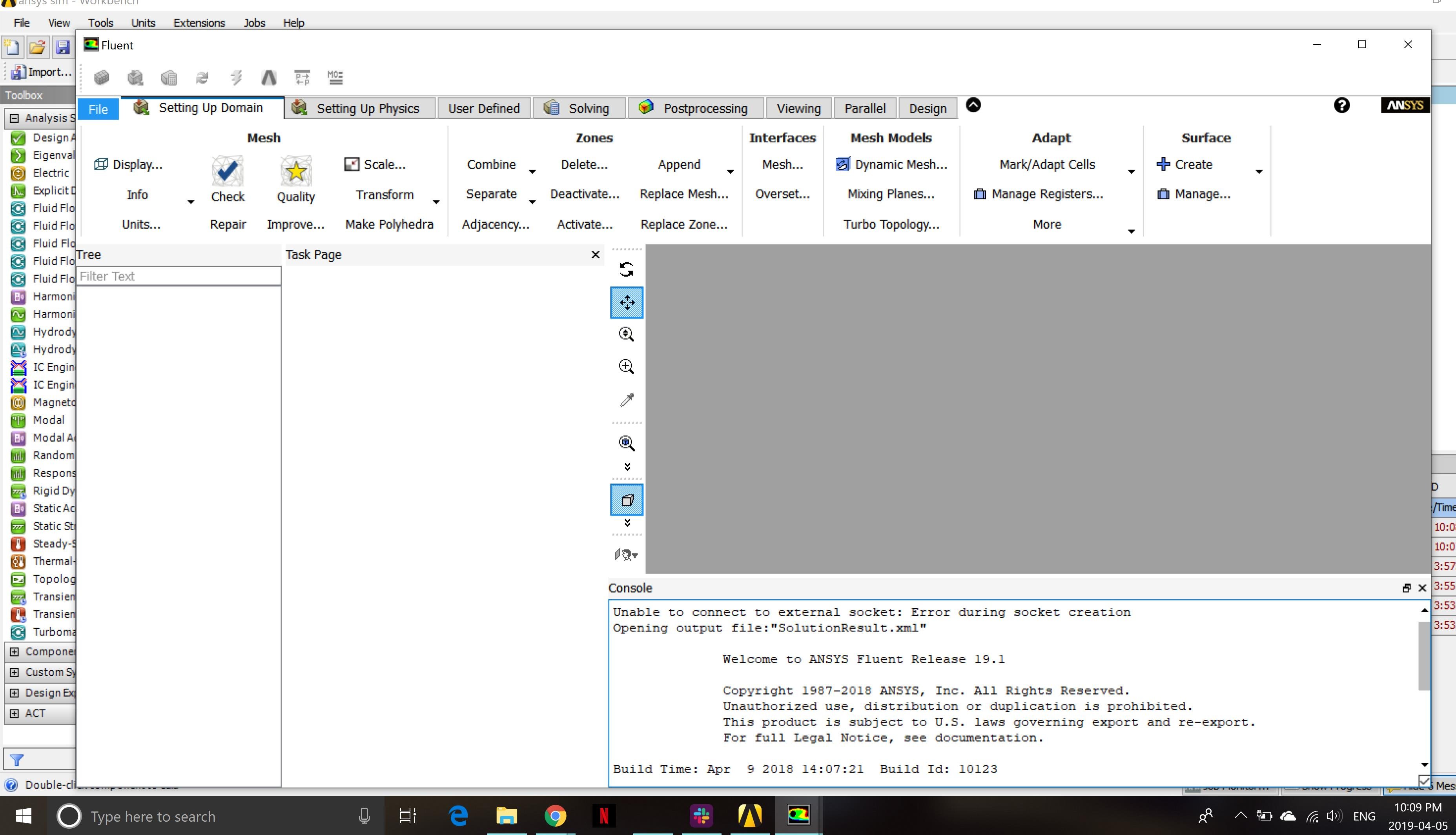Open the Create surface dropdown arrow
Image resolution: width=1456 pixels, height=835 pixels.
[1259, 171]
